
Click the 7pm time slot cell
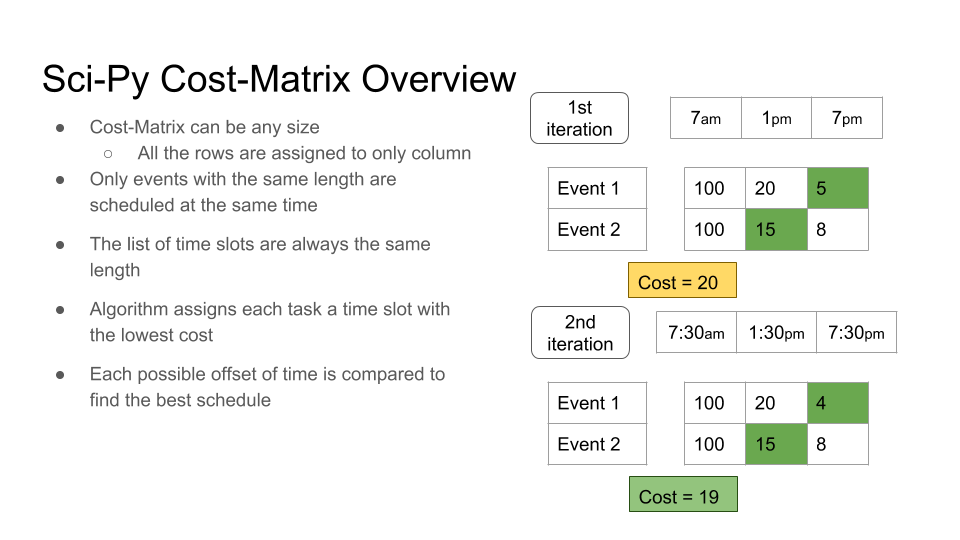[x=847, y=118]
